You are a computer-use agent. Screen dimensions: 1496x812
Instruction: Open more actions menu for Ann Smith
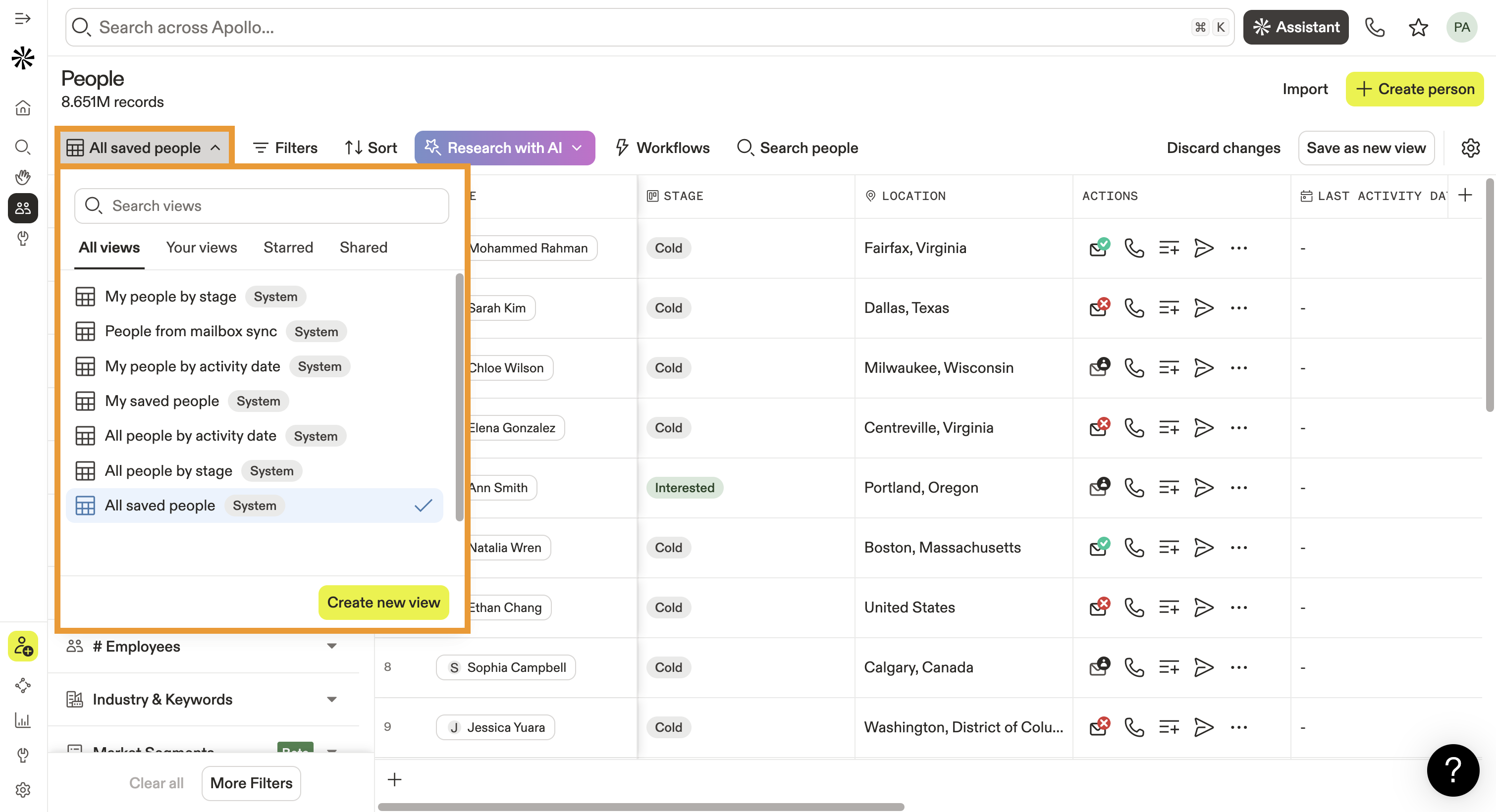(1239, 488)
